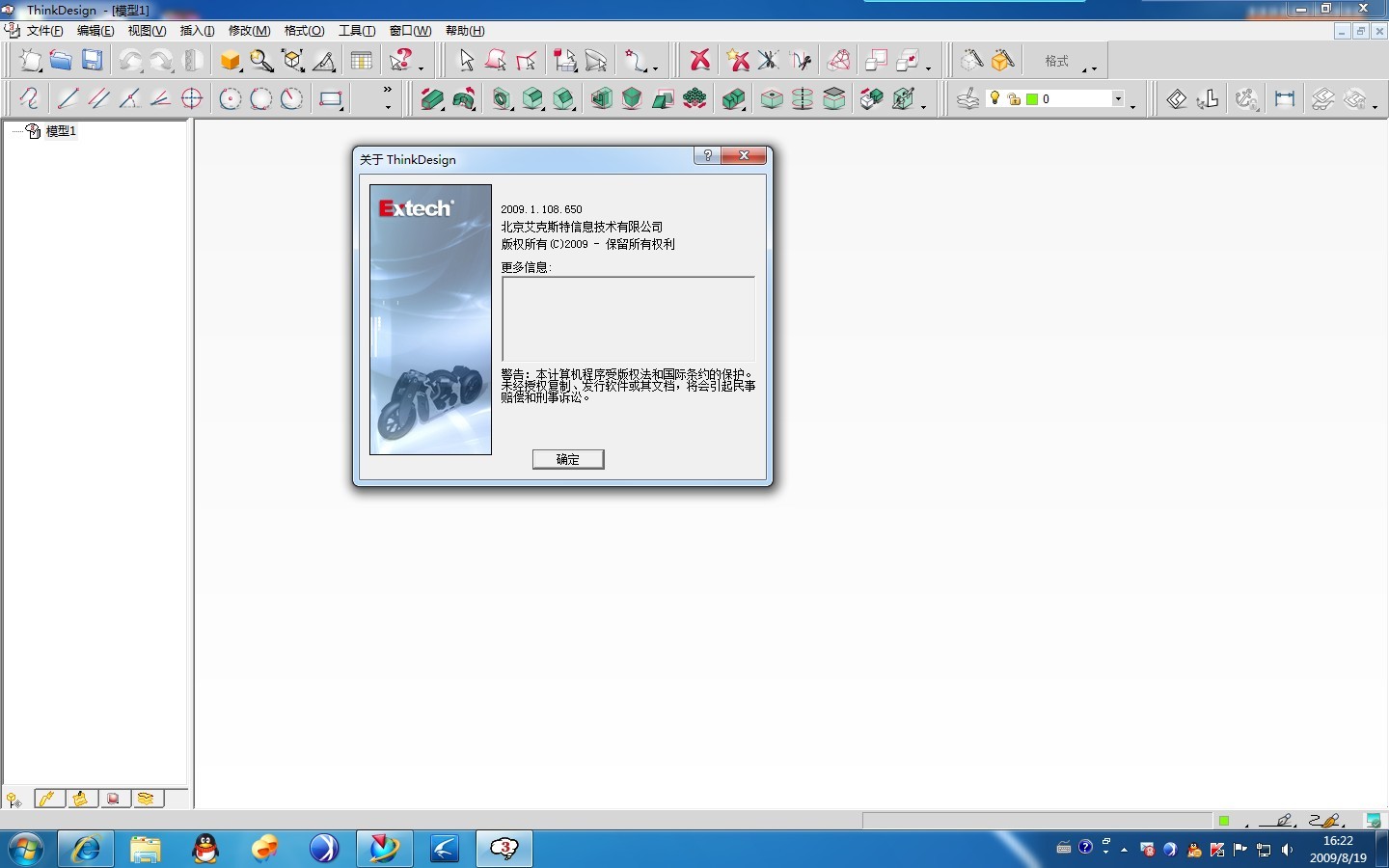1389x868 pixels.
Task: Click the fit-all cube view icon
Action: pyautogui.click(x=293, y=61)
